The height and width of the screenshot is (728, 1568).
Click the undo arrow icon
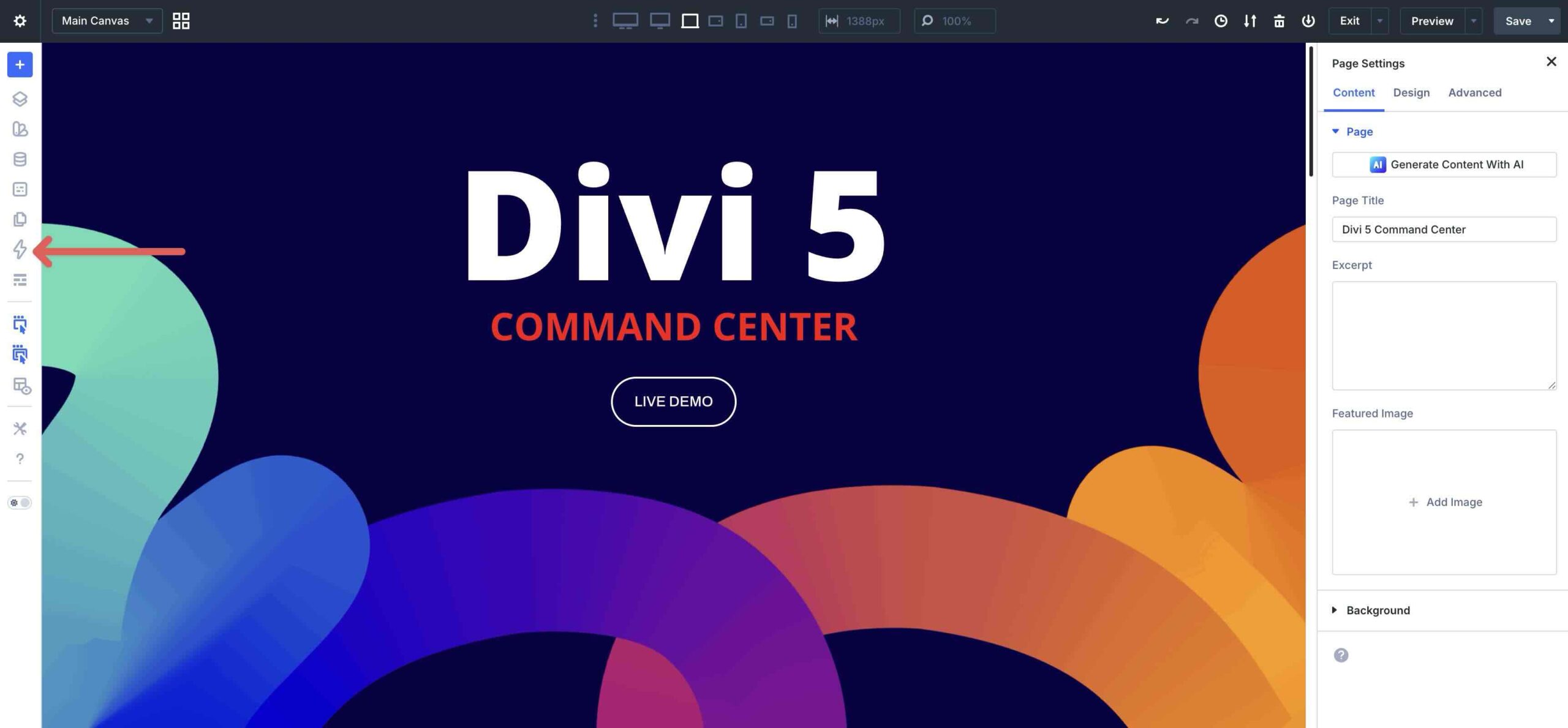(x=1162, y=21)
